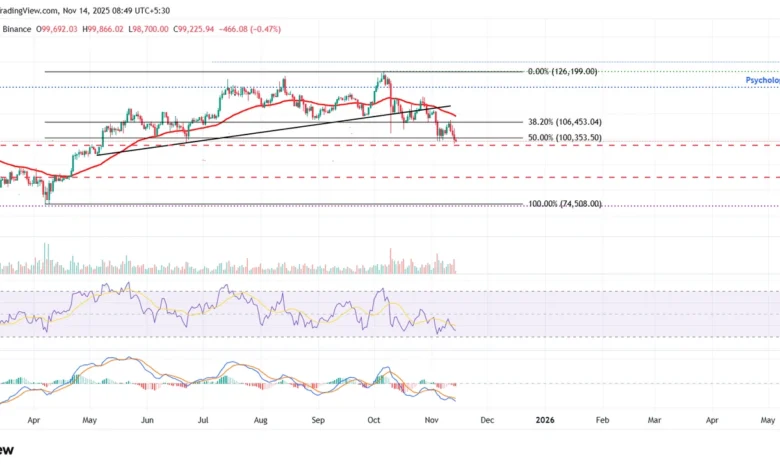Click the blue Psychological level label
780x470 pixels.
(x=762, y=78)
